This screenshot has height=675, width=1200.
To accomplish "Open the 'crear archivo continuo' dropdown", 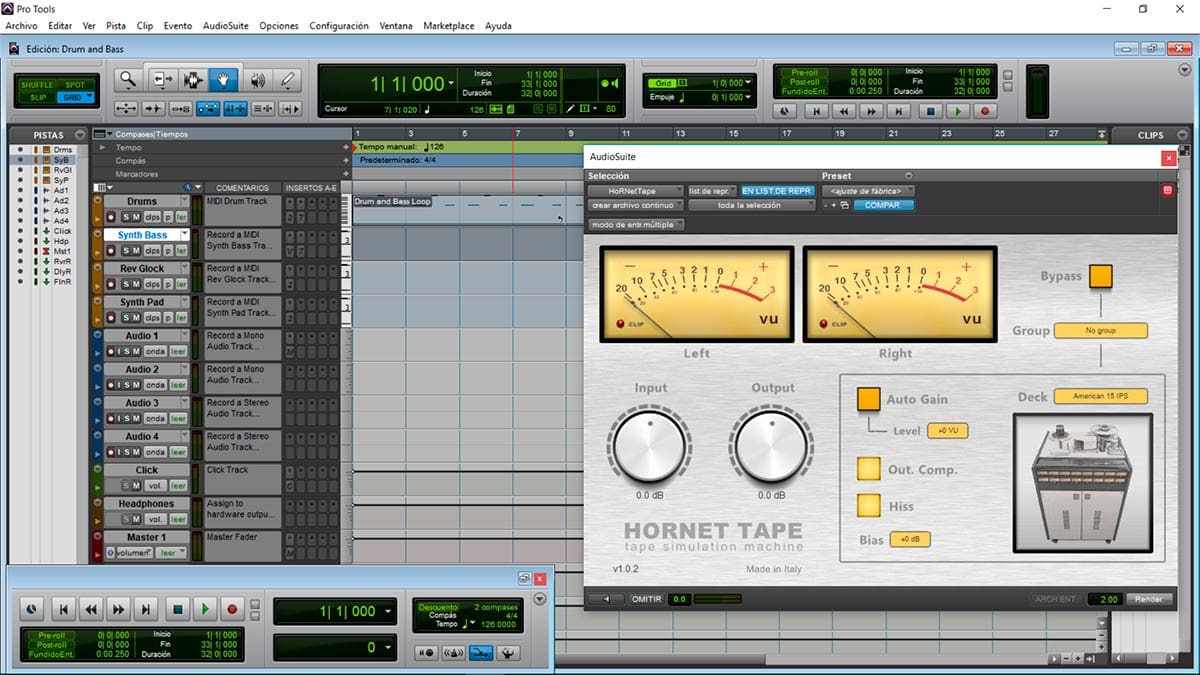I will tap(636, 205).
